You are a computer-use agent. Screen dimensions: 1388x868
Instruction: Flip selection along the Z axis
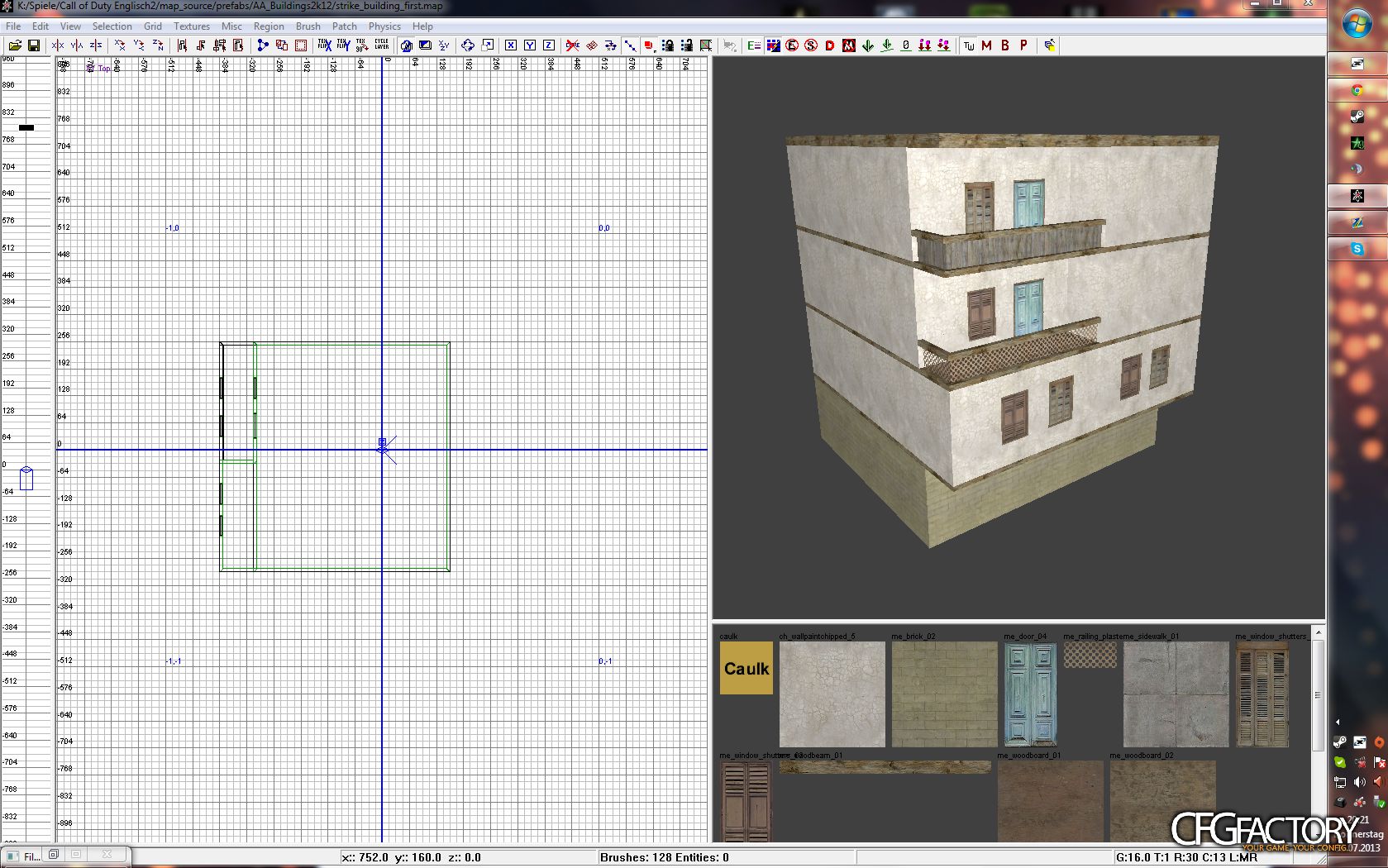point(96,45)
